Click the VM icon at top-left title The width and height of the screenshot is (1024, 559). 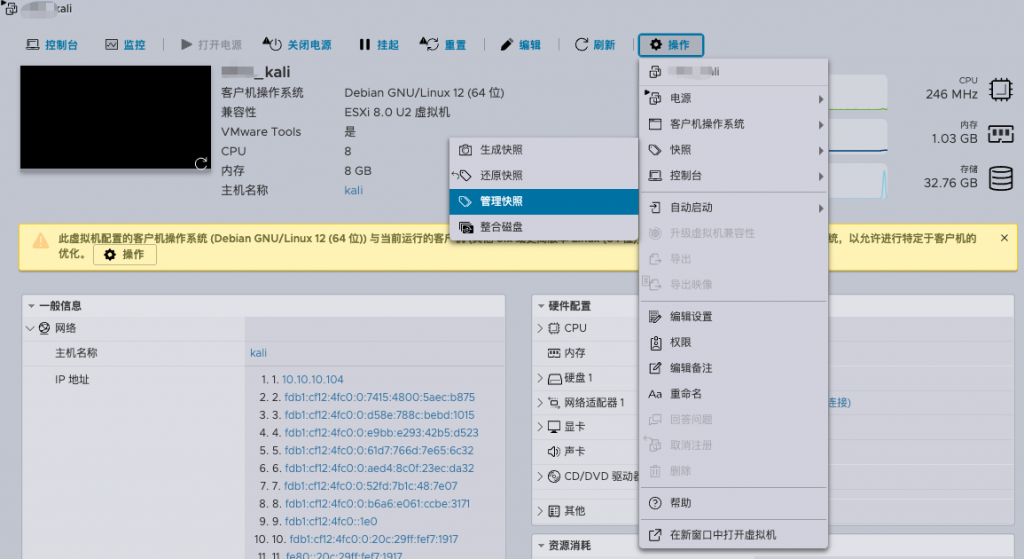[x=10, y=8]
